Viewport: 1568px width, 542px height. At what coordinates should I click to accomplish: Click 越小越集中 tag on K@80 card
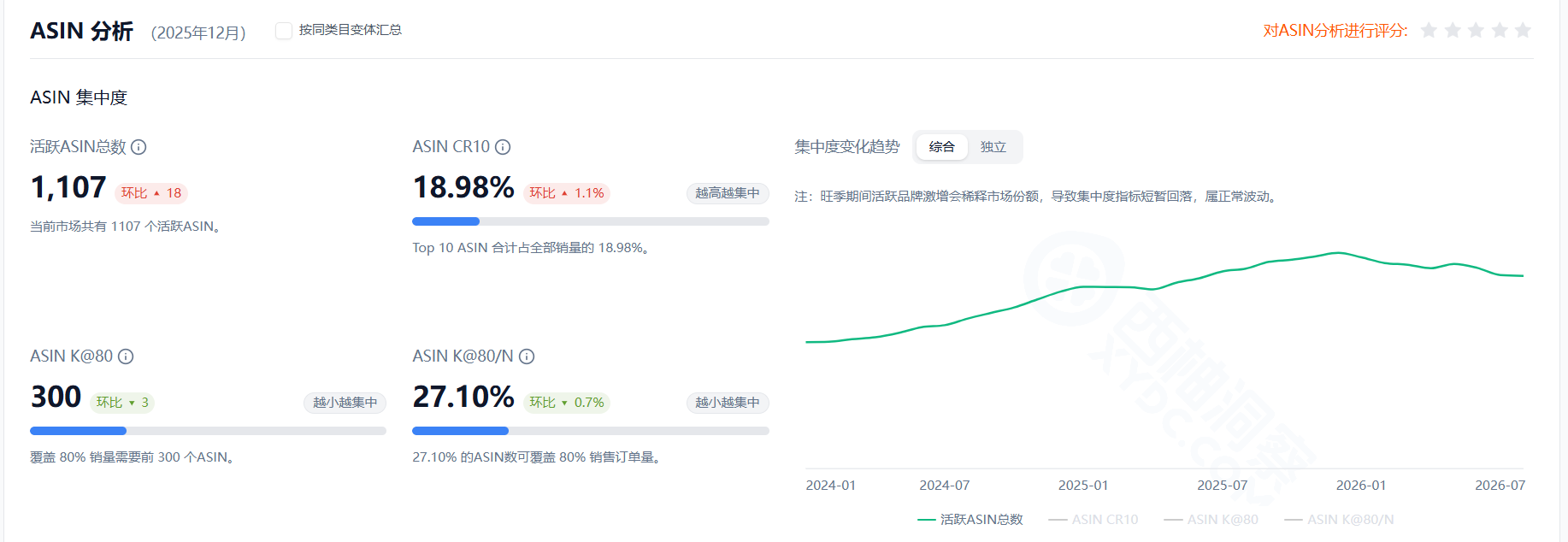click(345, 403)
